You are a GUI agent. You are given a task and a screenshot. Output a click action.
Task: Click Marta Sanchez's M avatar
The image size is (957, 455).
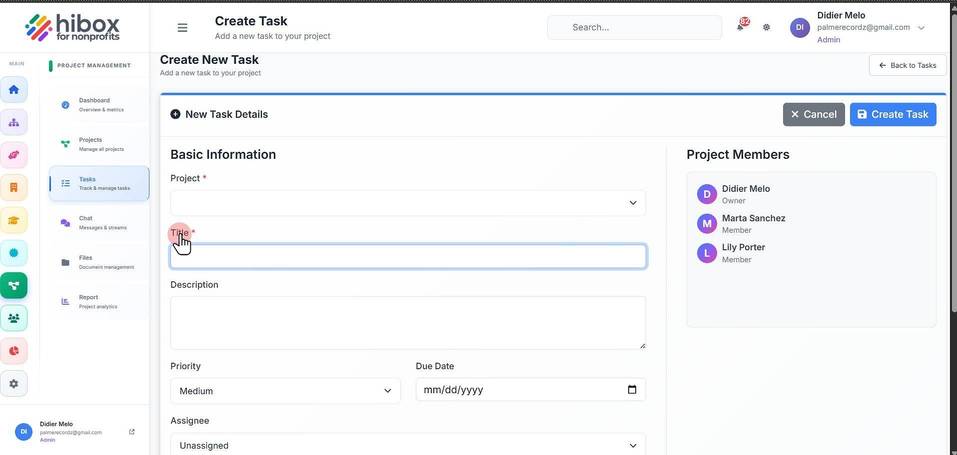[707, 224]
